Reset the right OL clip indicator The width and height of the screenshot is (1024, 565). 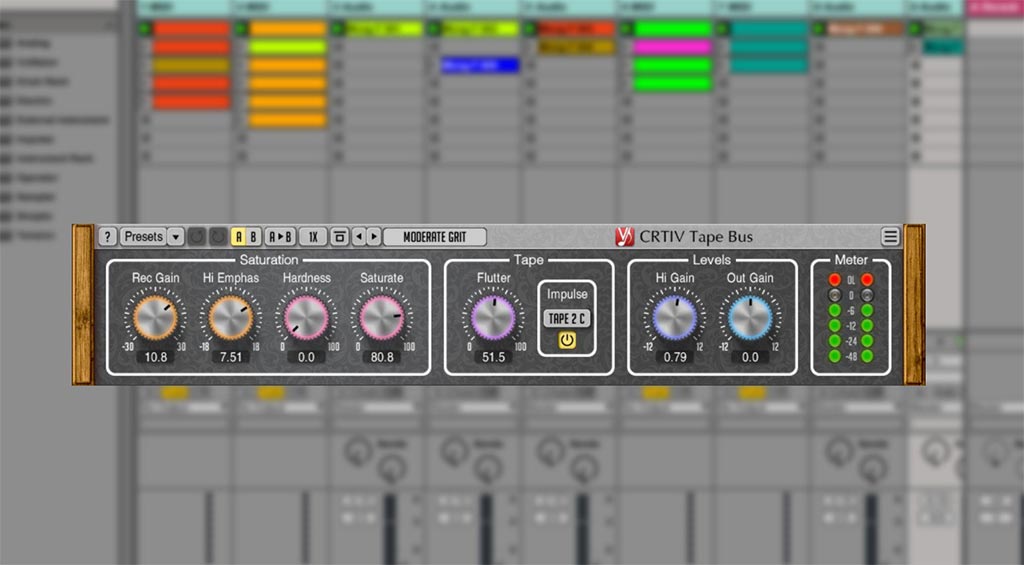coord(867,280)
